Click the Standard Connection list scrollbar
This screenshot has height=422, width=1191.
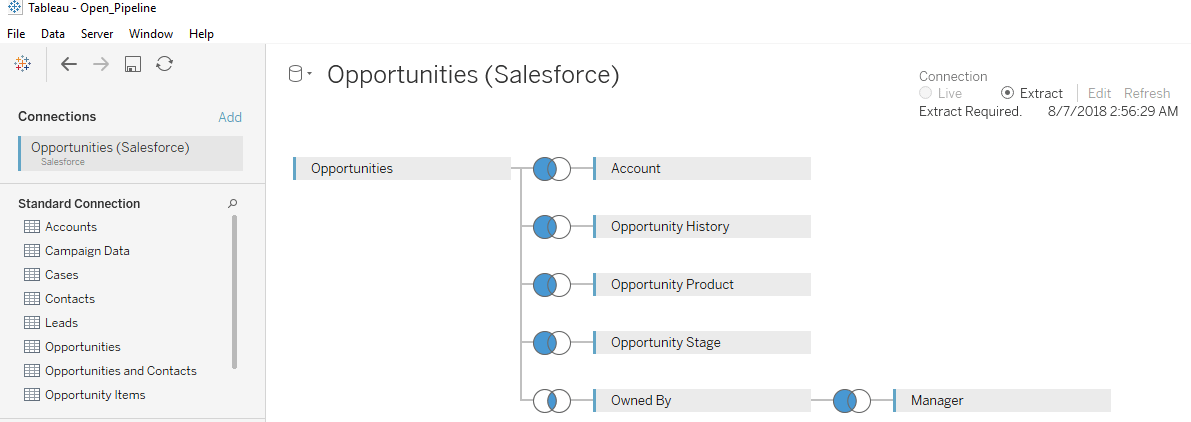(234, 292)
